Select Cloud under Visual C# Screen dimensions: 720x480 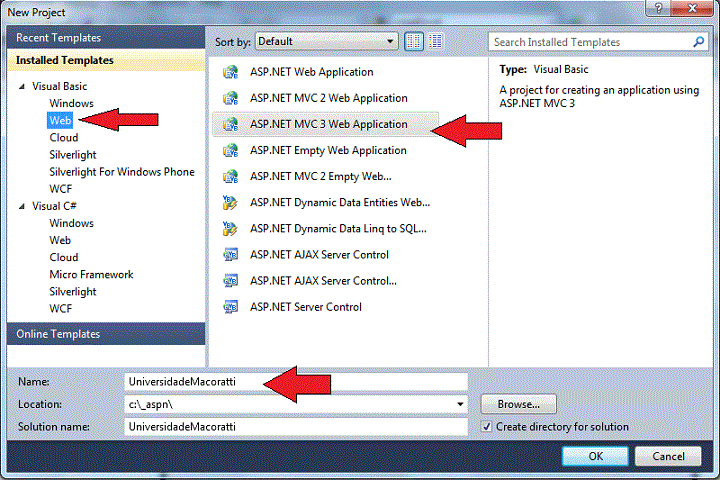pyautogui.click(x=64, y=257)
